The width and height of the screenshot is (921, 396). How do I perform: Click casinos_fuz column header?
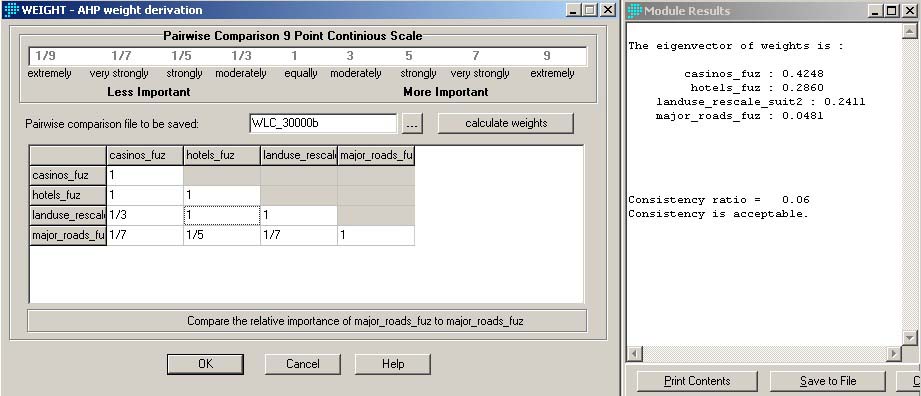tap(144, 156)
